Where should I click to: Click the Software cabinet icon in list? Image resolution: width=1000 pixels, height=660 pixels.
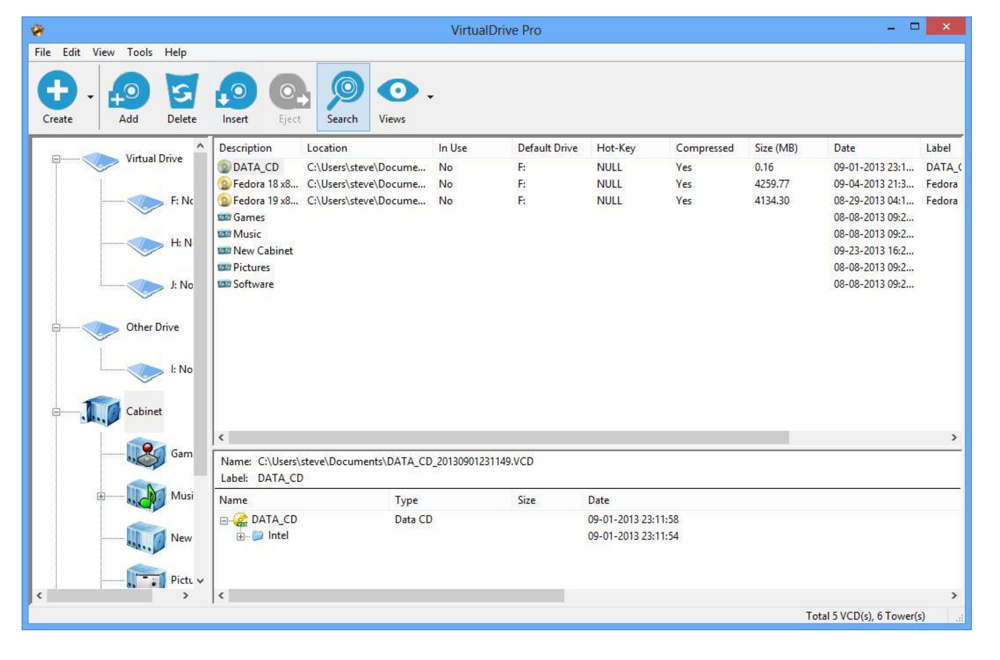(x=224, y=284)
